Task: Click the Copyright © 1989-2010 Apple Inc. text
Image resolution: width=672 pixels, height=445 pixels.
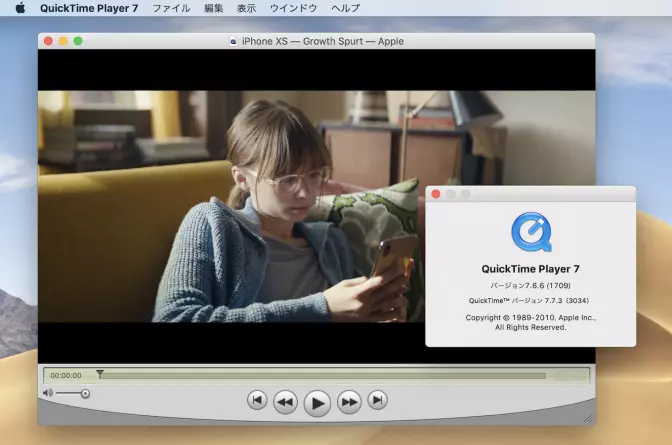Action: tap(531, 318)
